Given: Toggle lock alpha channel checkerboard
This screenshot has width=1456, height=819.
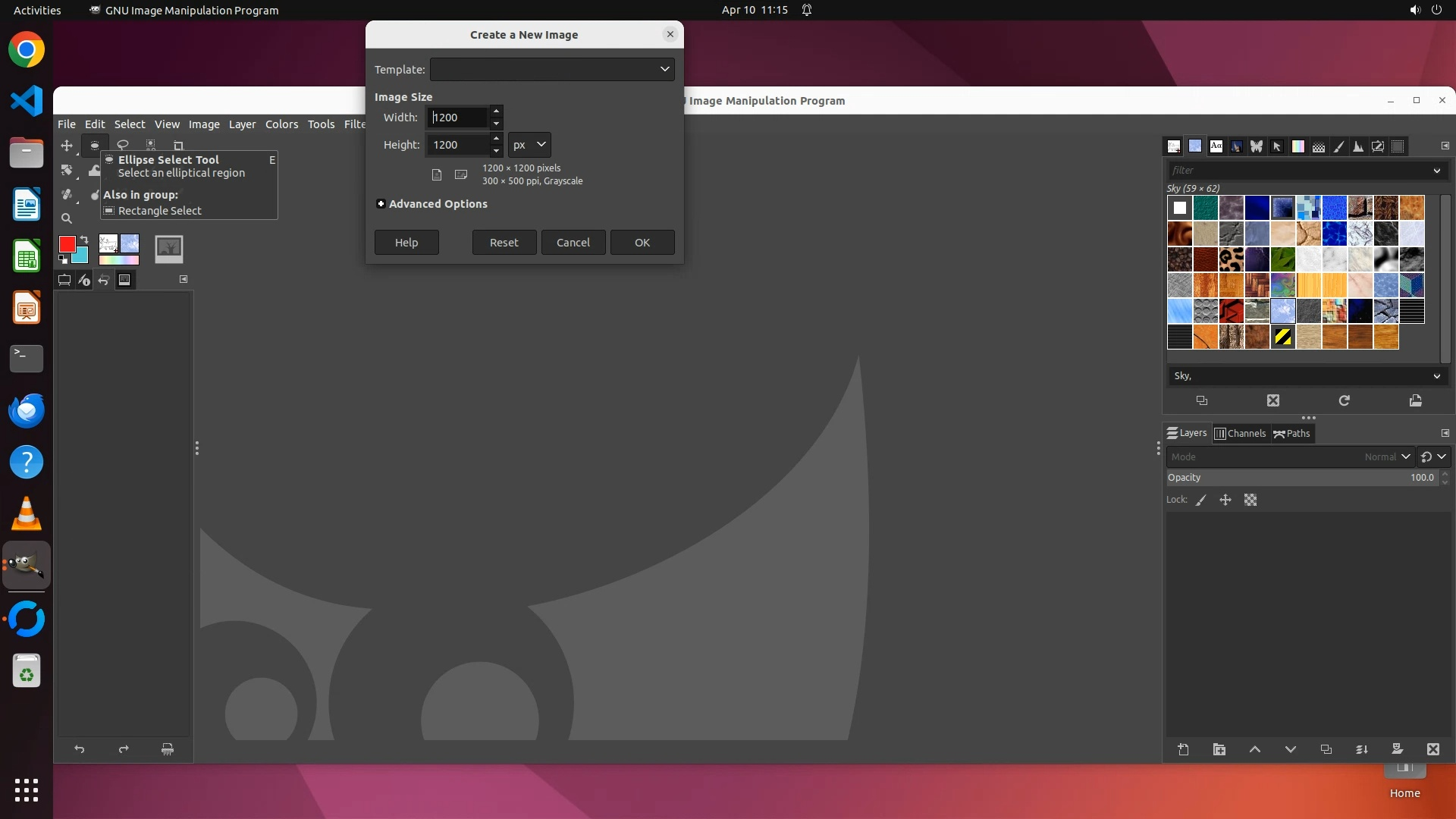Looking at the screenshot, I should click(1250, 500).
